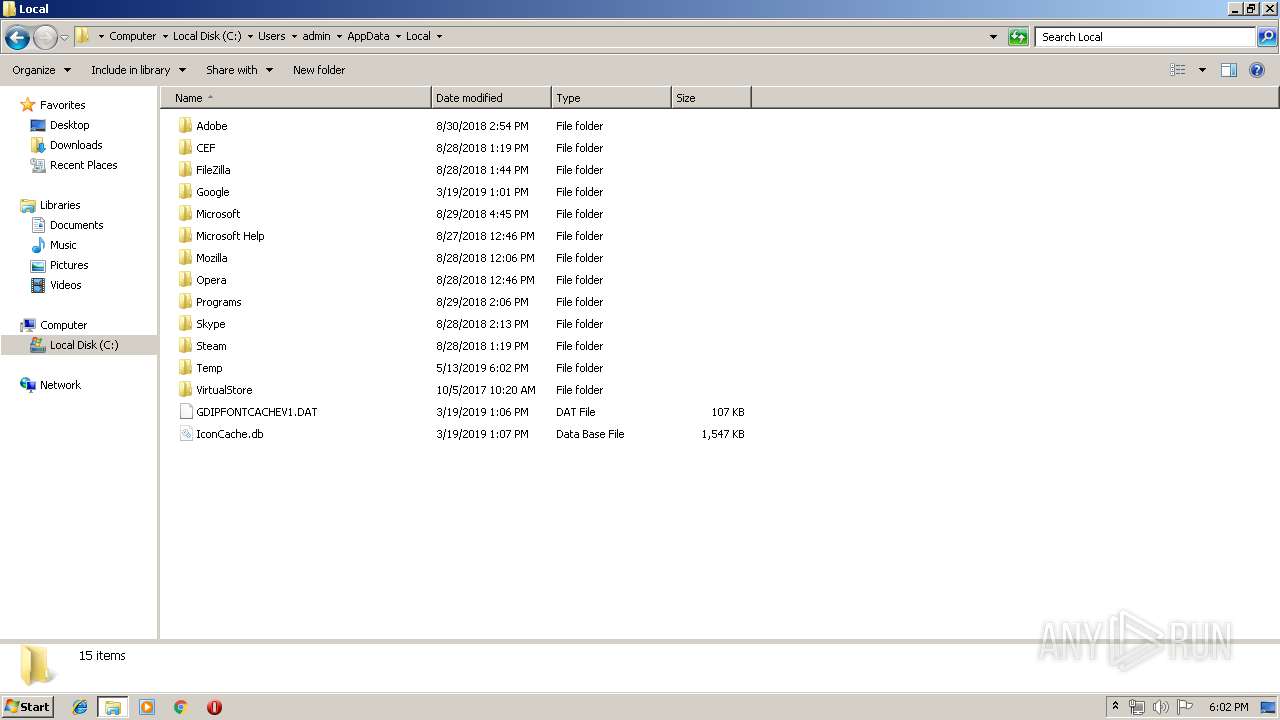This screenshot has height=720, width=1280.
Task: Click Windows Explorer taskbar icon
Action: pyautogui.click(x=113, y=707)
